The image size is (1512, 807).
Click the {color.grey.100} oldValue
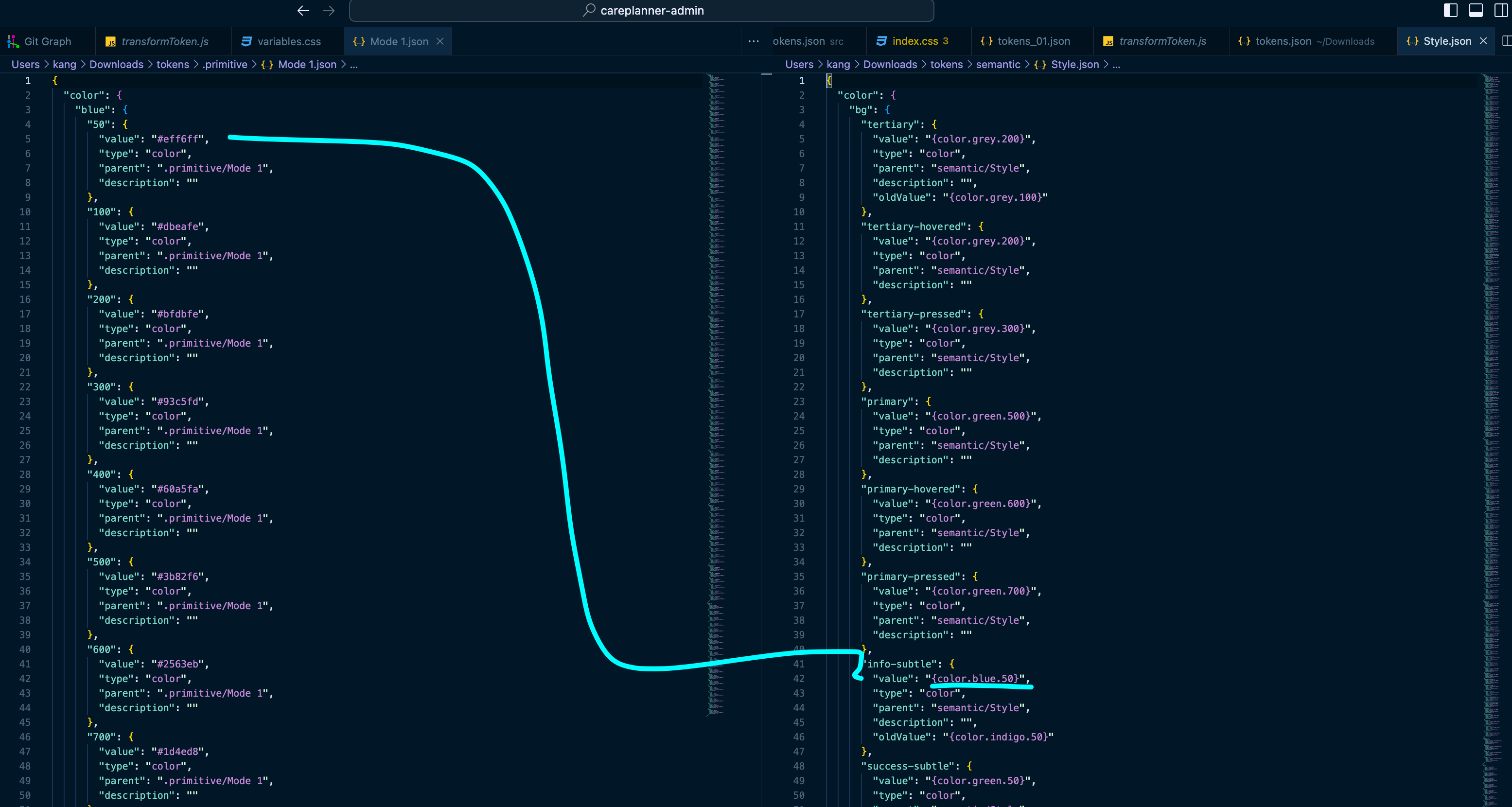point(996,197)
